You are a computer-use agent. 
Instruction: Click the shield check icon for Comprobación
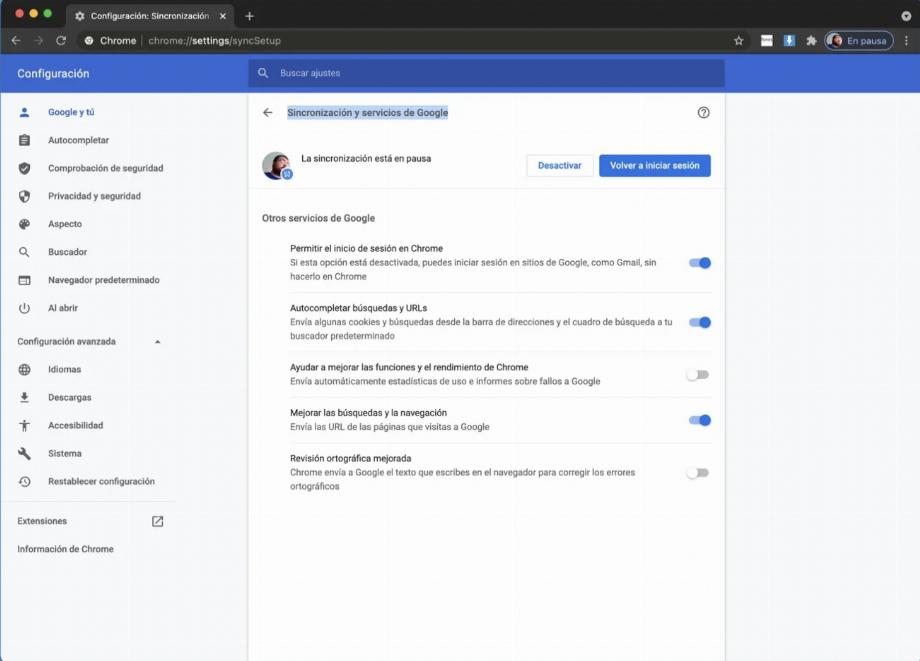(24, 168)
